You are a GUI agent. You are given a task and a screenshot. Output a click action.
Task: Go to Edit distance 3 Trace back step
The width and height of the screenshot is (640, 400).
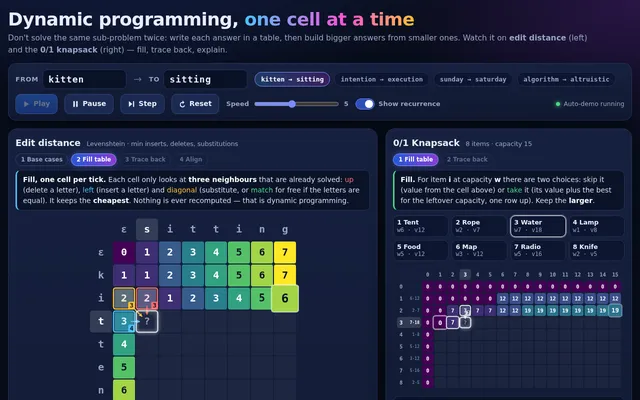click(x=145, y=159)
